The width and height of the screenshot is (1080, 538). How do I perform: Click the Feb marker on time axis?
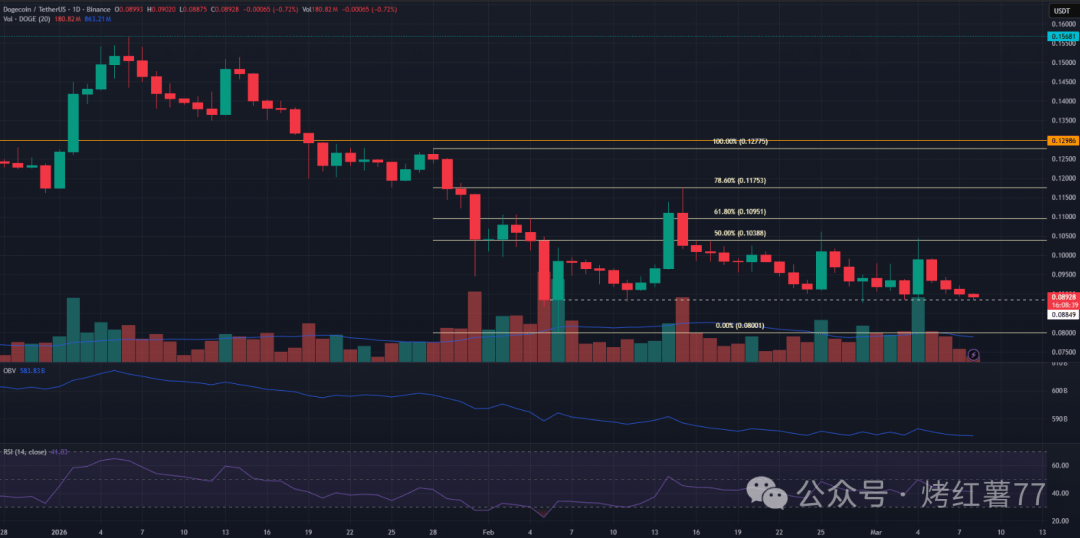click(x=488, y=531)
